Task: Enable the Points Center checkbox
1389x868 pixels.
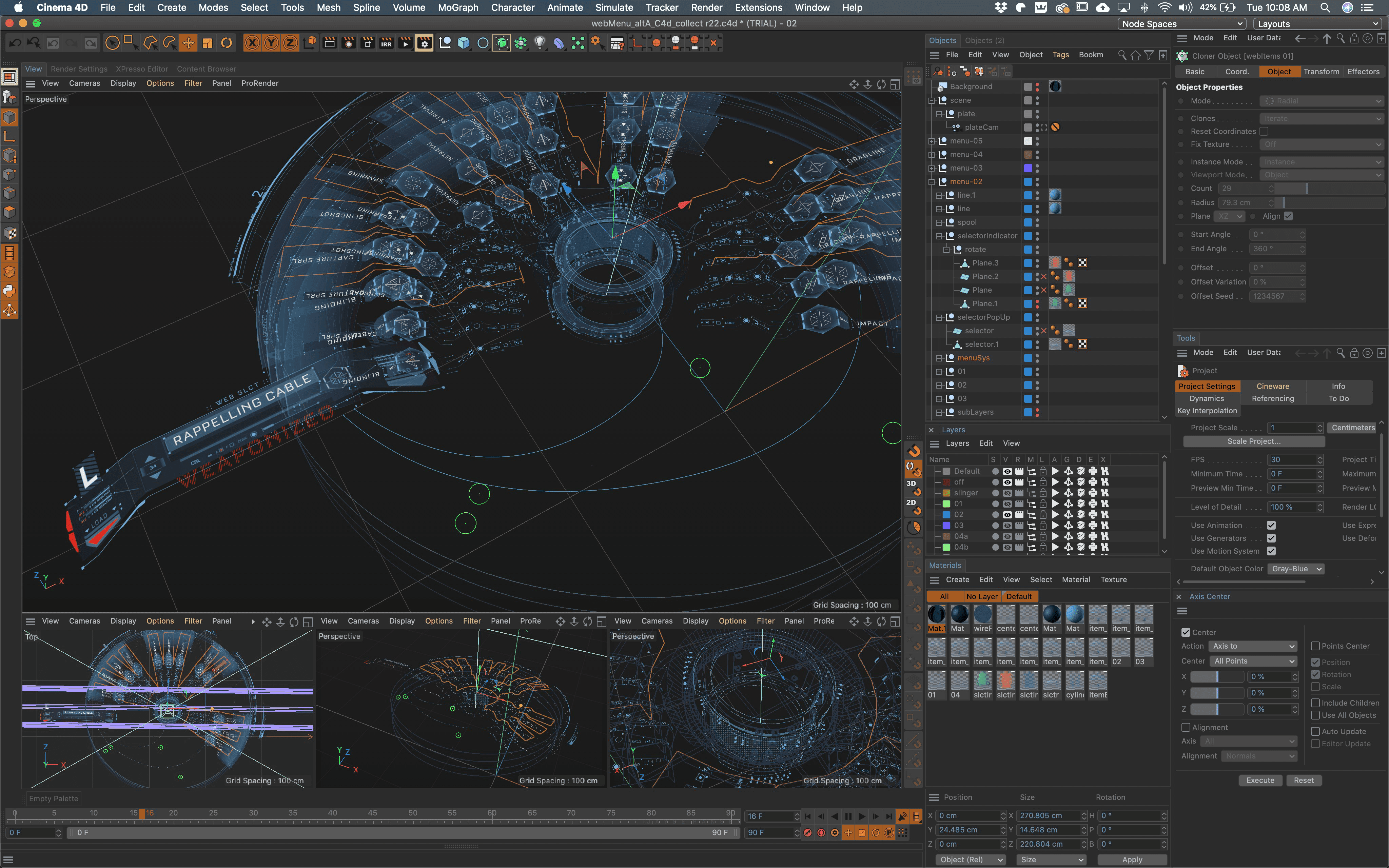Action: [1315, 646]
